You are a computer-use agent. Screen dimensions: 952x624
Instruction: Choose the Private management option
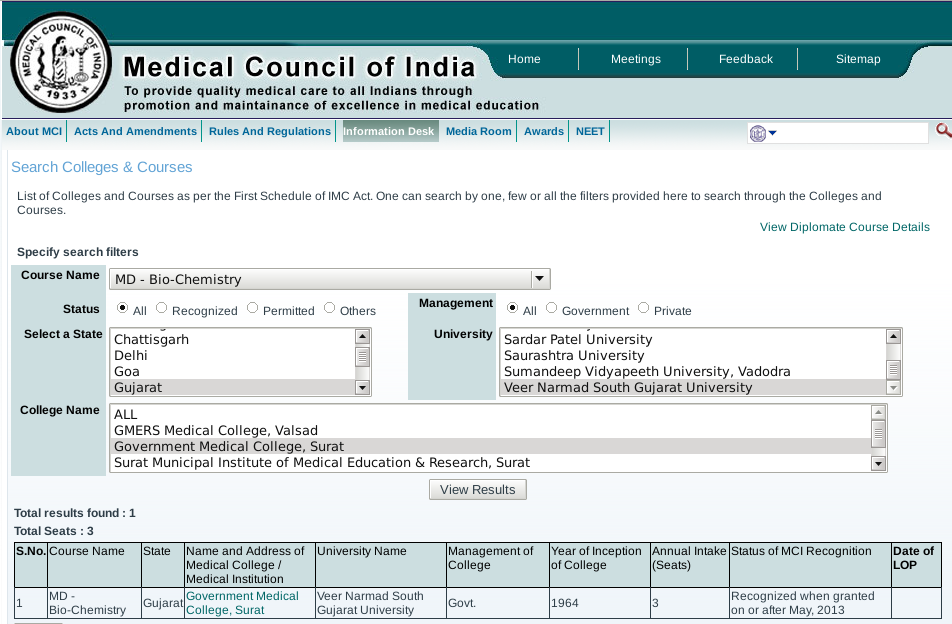[x=643, y=309]
